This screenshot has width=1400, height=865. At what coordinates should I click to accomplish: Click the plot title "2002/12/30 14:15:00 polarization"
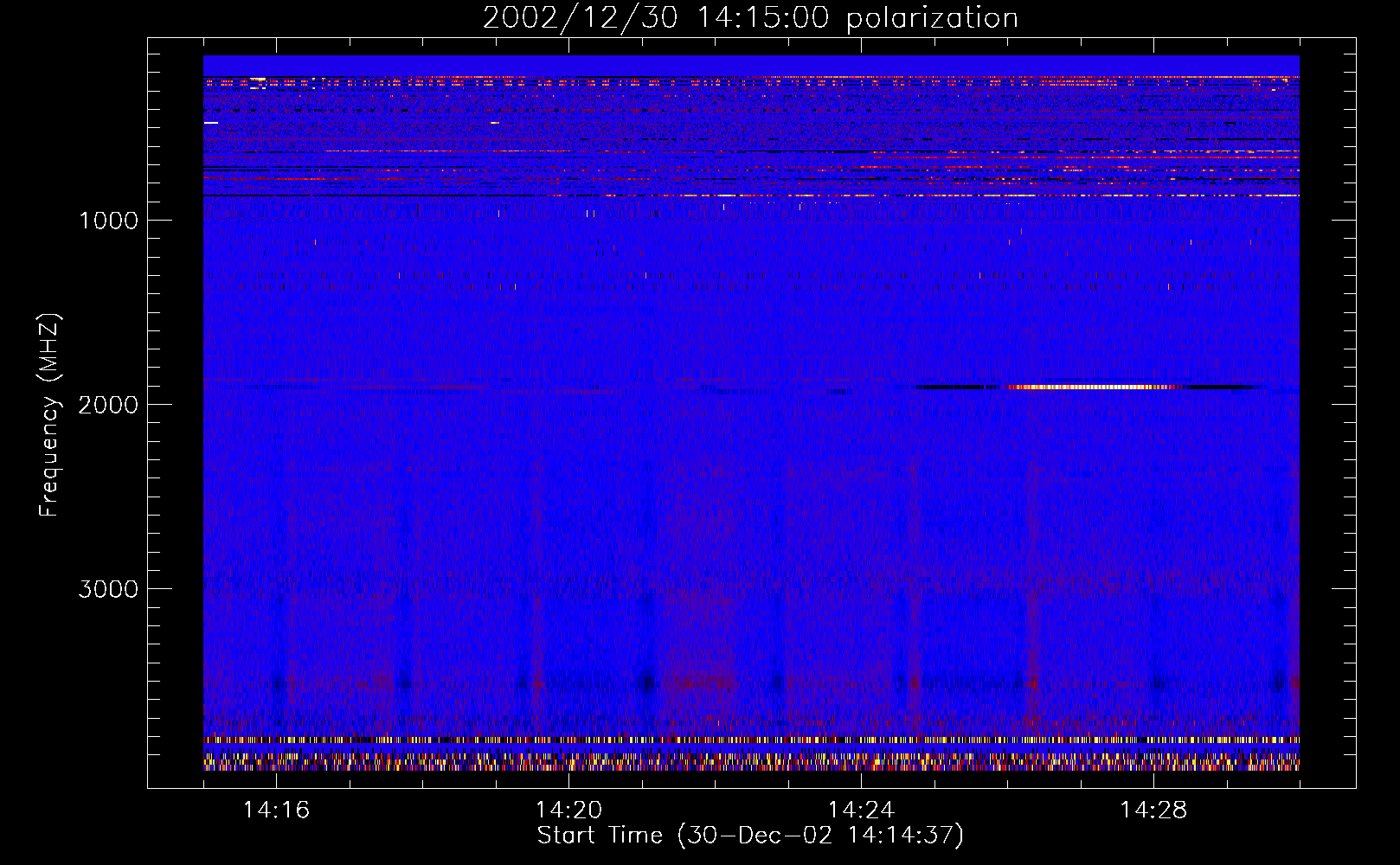pyautogui.click(x=750, y=18)
